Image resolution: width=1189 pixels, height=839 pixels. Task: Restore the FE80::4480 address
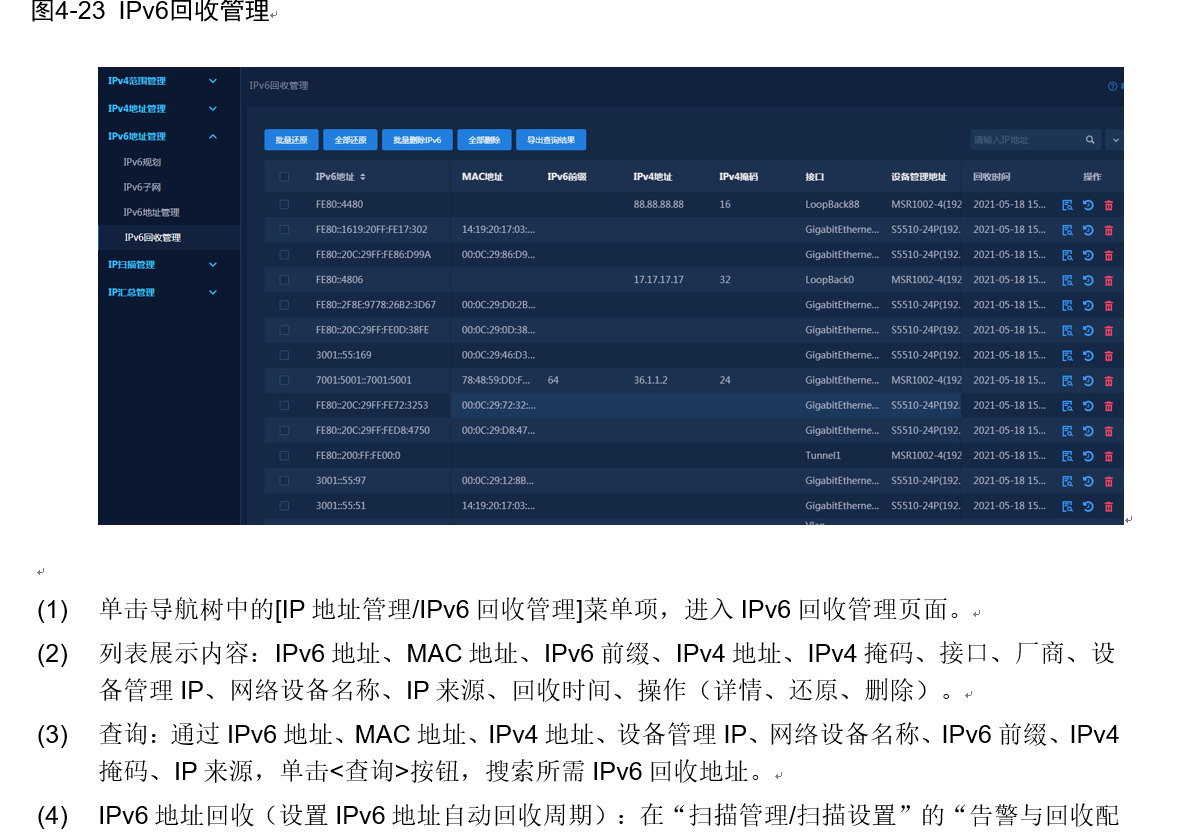click(1088, 205)
